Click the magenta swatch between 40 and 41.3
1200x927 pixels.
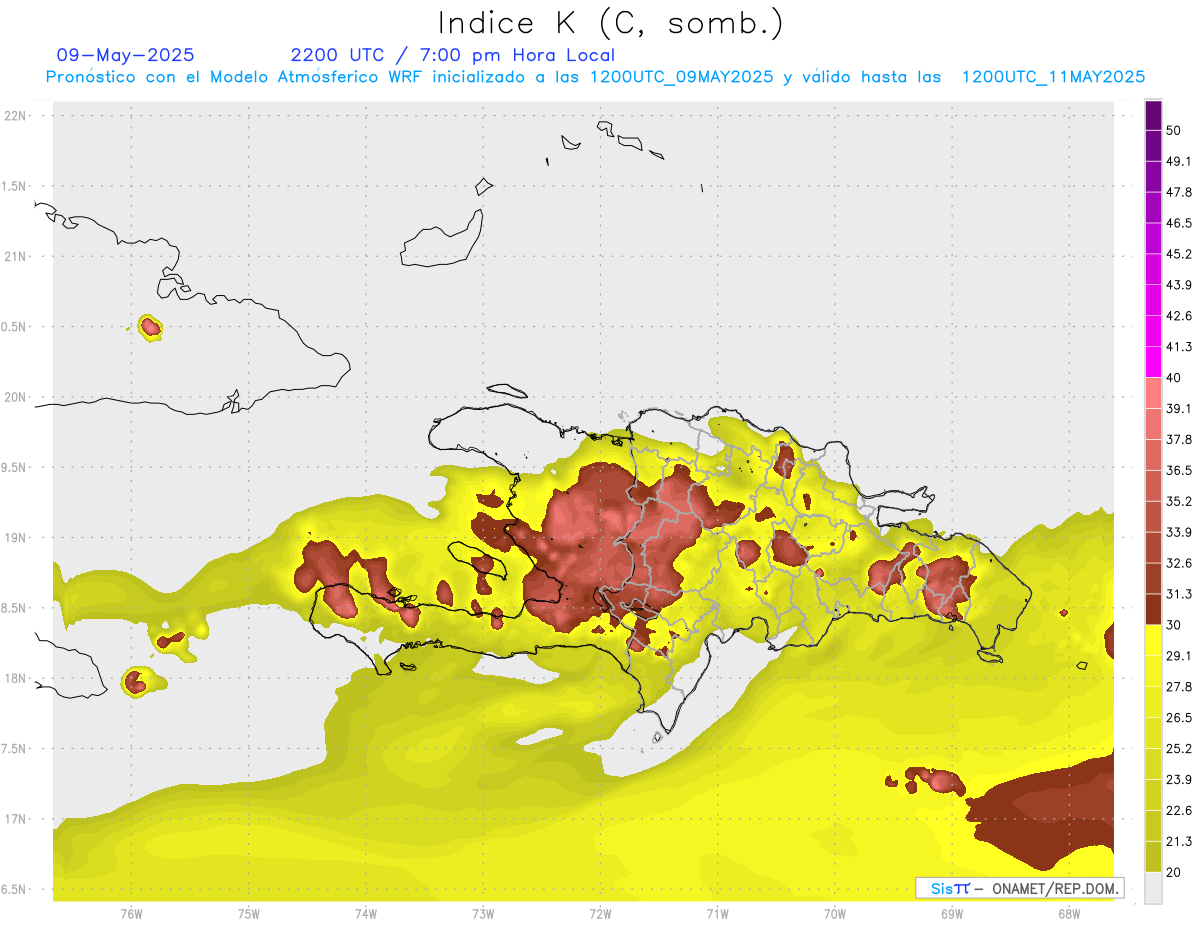click(x=1154, y=362)
